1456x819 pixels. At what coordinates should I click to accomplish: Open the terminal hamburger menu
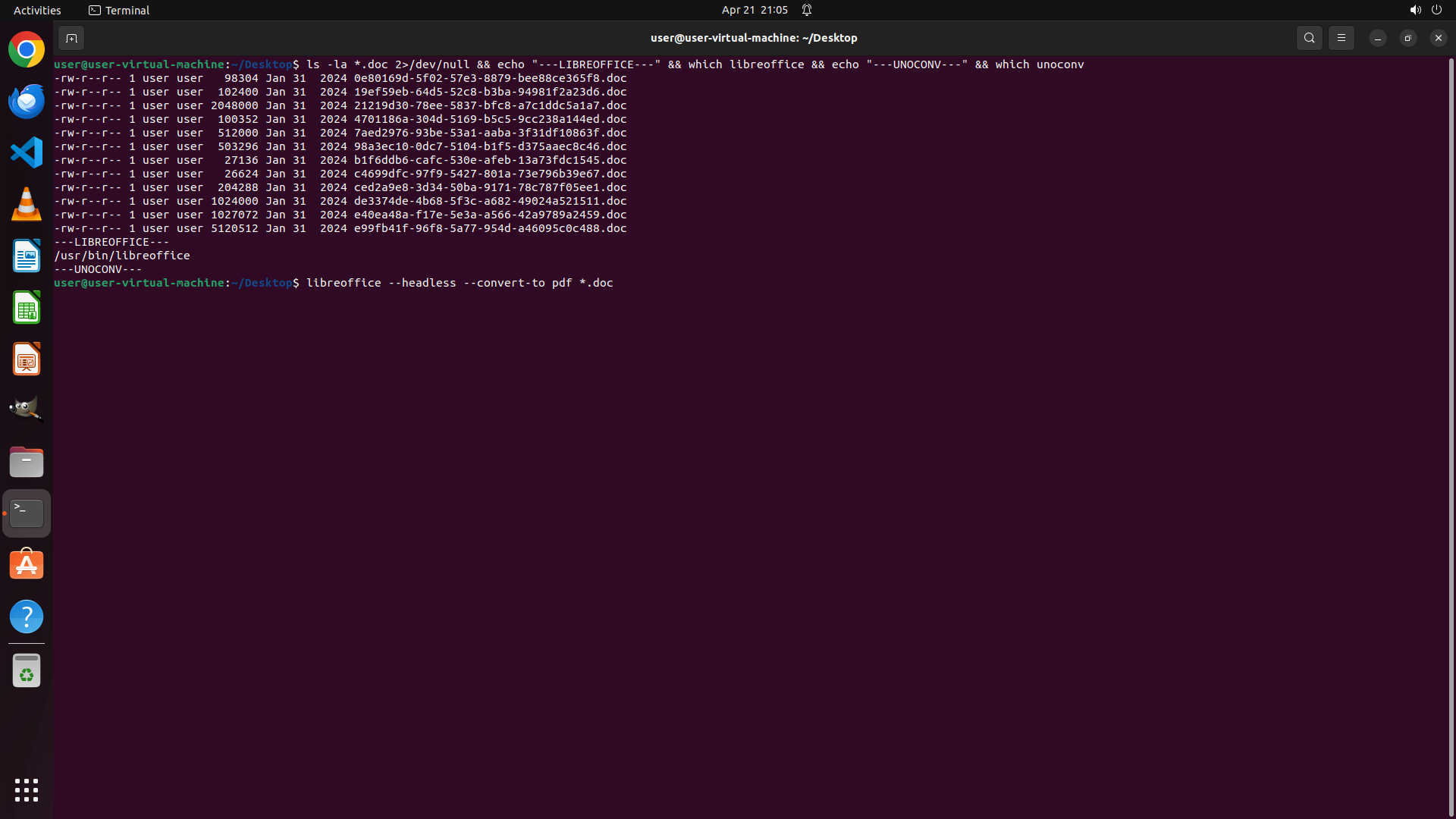(x=1341, y=38)
